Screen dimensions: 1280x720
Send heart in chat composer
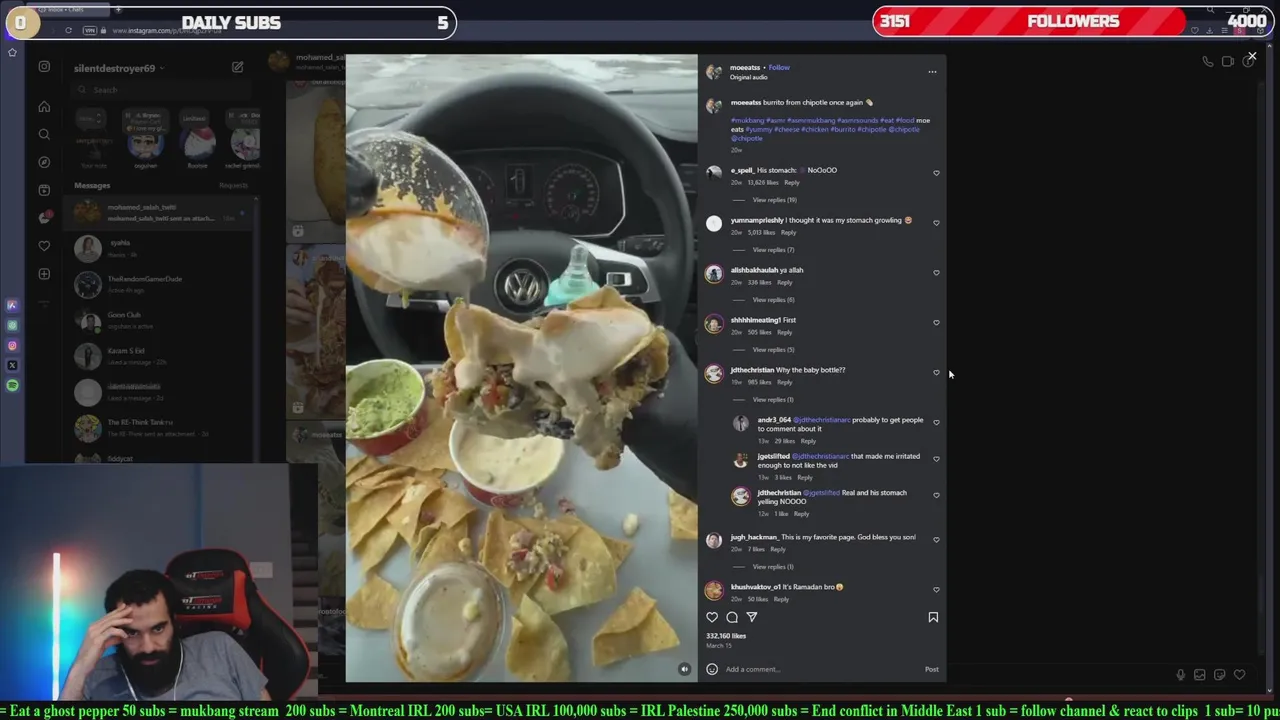coord(1239,675)
